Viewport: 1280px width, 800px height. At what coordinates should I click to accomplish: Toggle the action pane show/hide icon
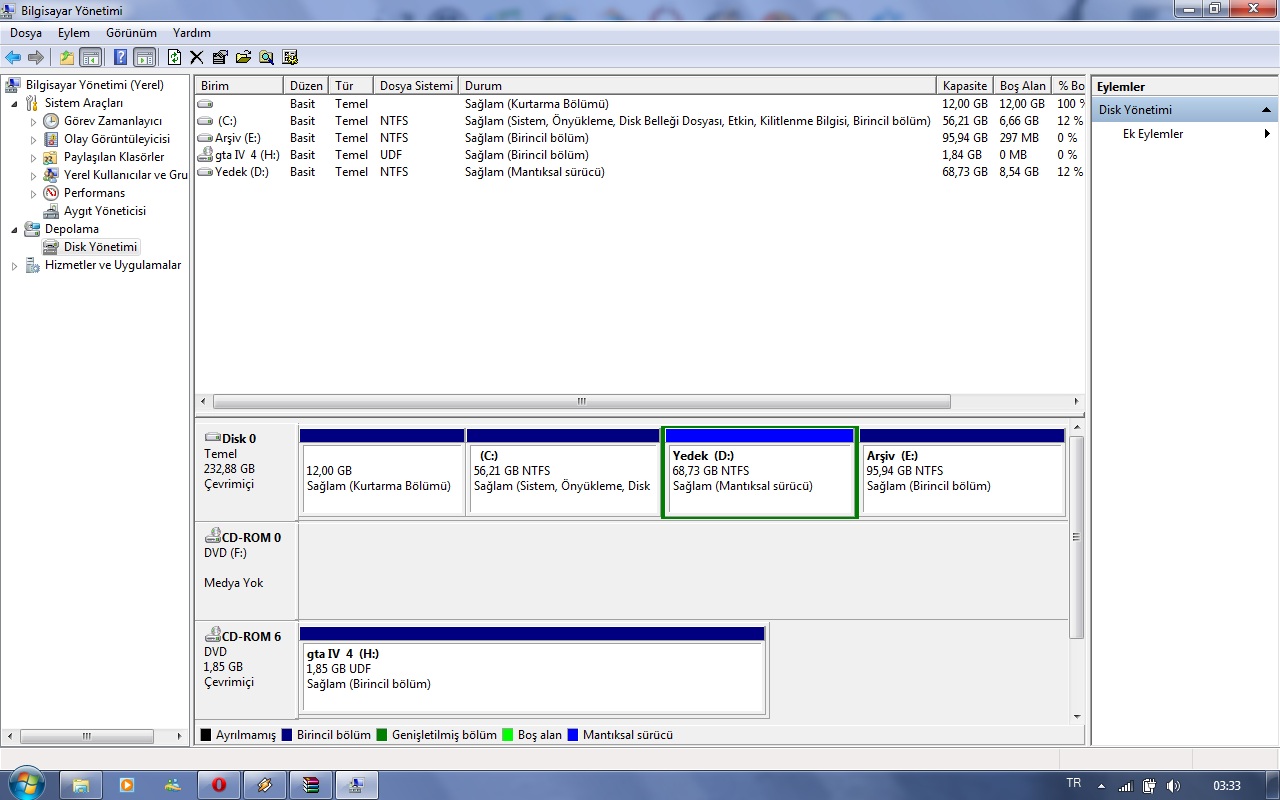point(144,57)
